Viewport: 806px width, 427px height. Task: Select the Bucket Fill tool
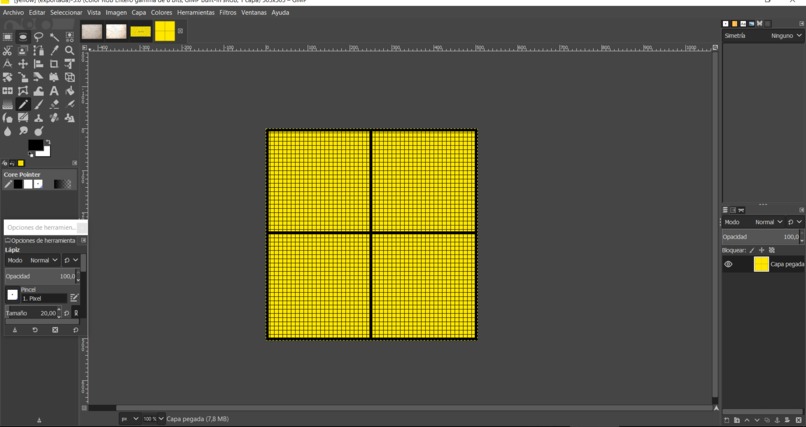point(69,91)
